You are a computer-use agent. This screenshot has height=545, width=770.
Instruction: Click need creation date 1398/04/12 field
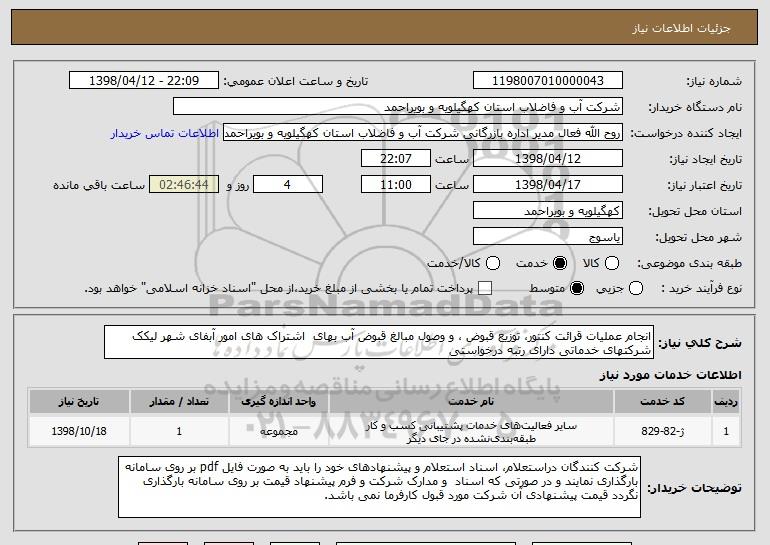(x=548, y=159)
